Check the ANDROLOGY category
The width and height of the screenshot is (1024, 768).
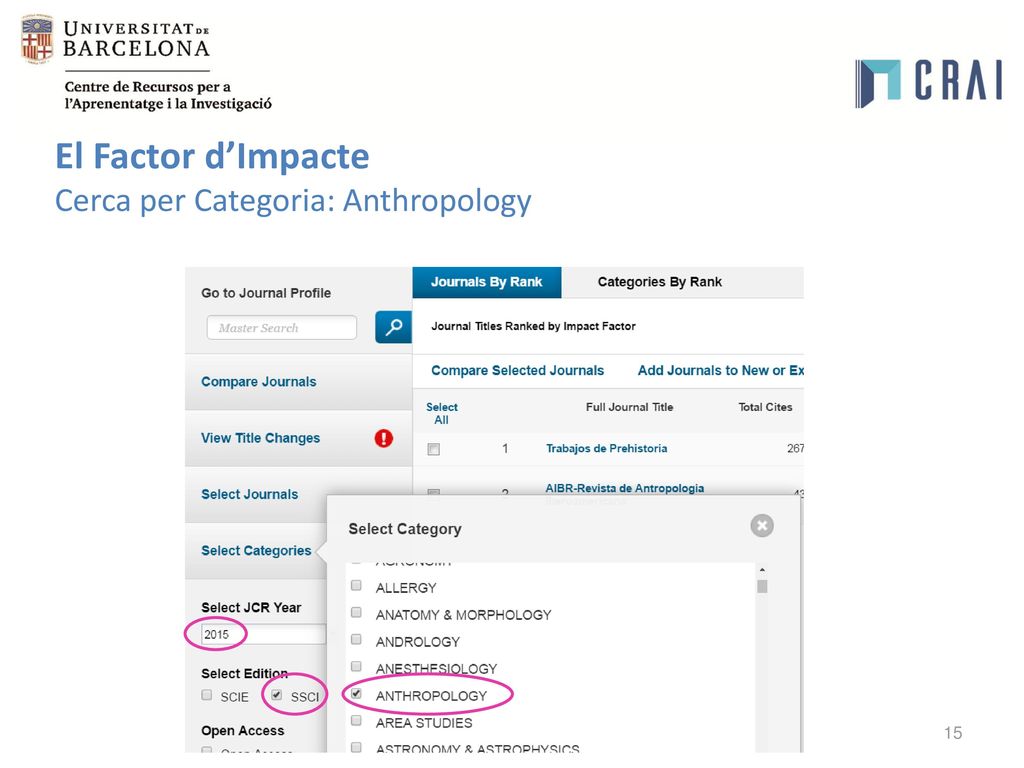356,639
